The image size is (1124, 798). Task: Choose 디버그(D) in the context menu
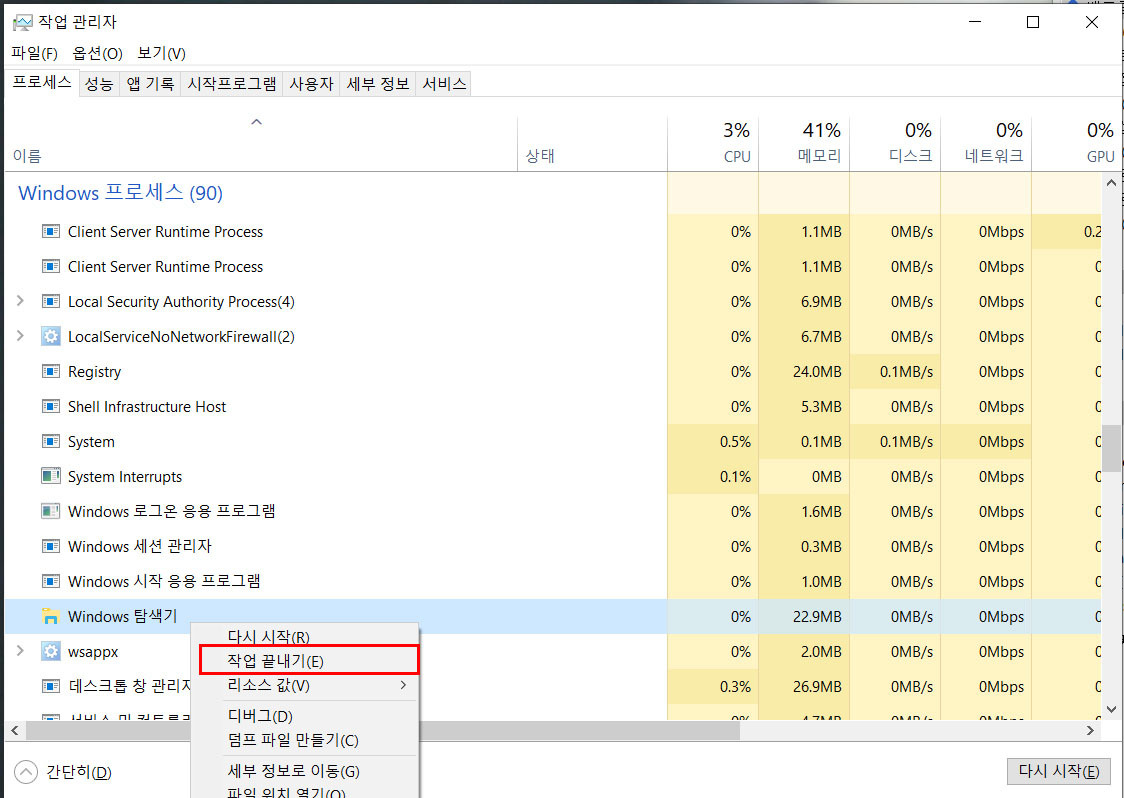click(305, 716)
